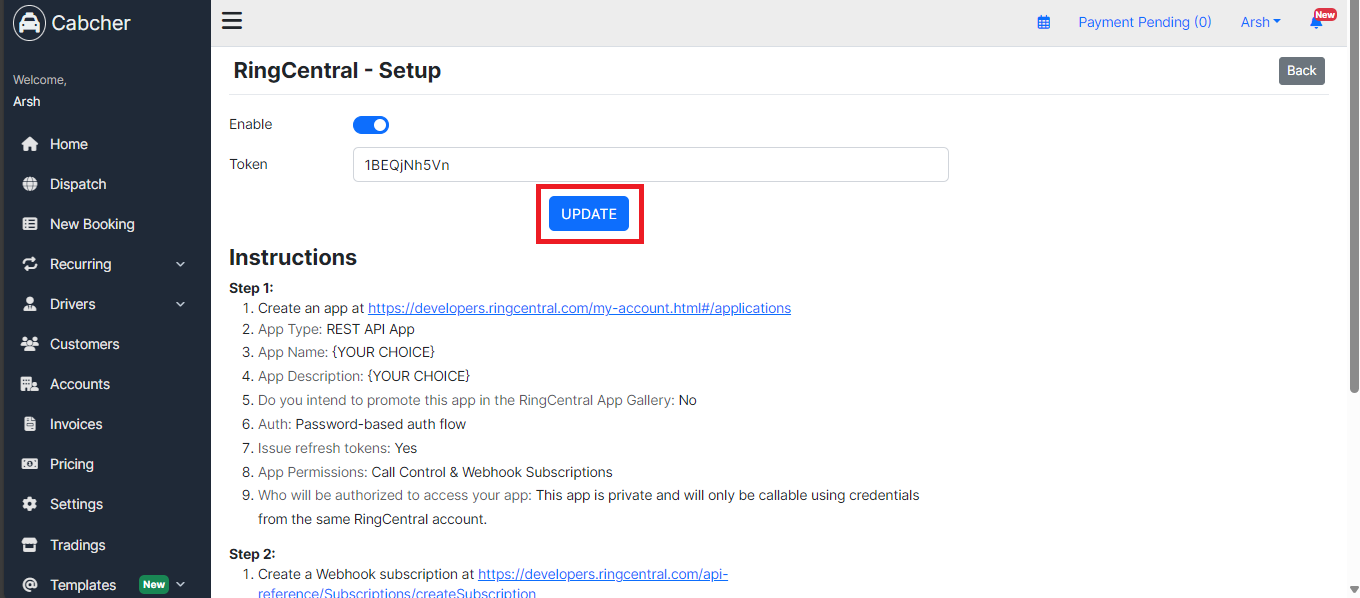Expand the Recurring submenu chevron

tap(181, 264)
